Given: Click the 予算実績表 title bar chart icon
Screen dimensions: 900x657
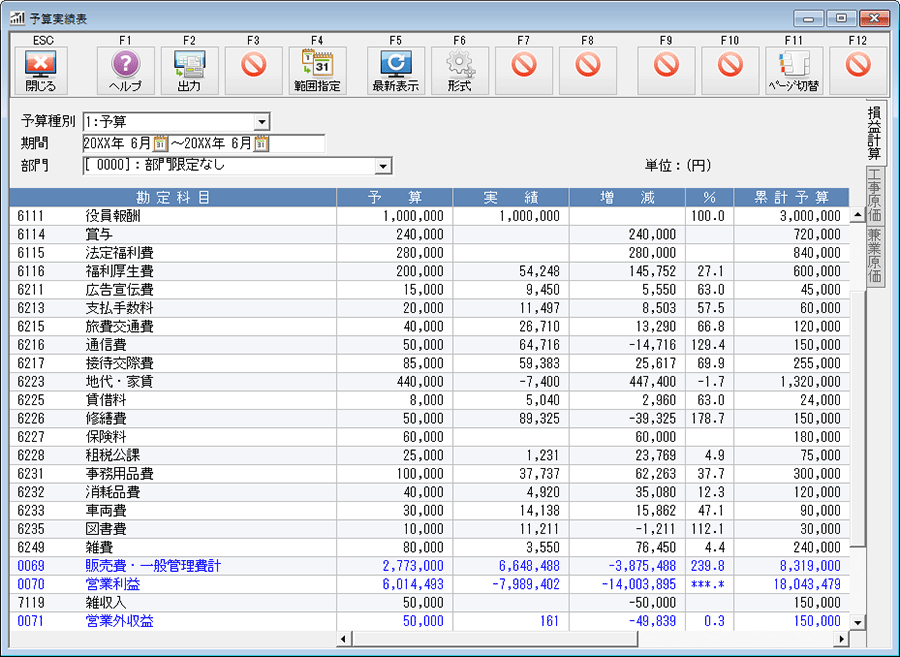Looking at the screenshot, I should pyautogui.click(x=17, y=18).
